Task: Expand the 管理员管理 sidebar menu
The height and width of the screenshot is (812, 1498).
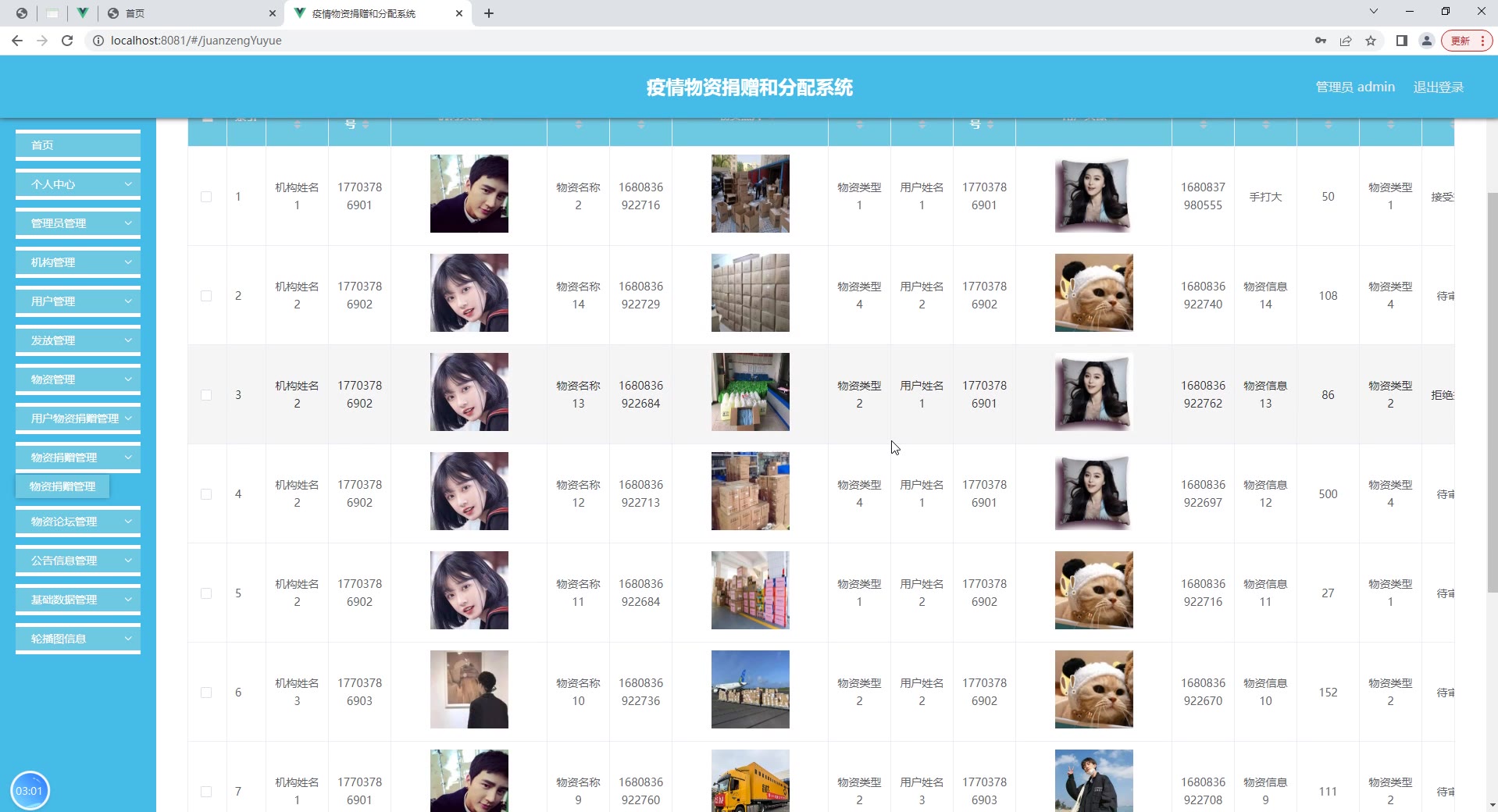Action: (78, 223)
